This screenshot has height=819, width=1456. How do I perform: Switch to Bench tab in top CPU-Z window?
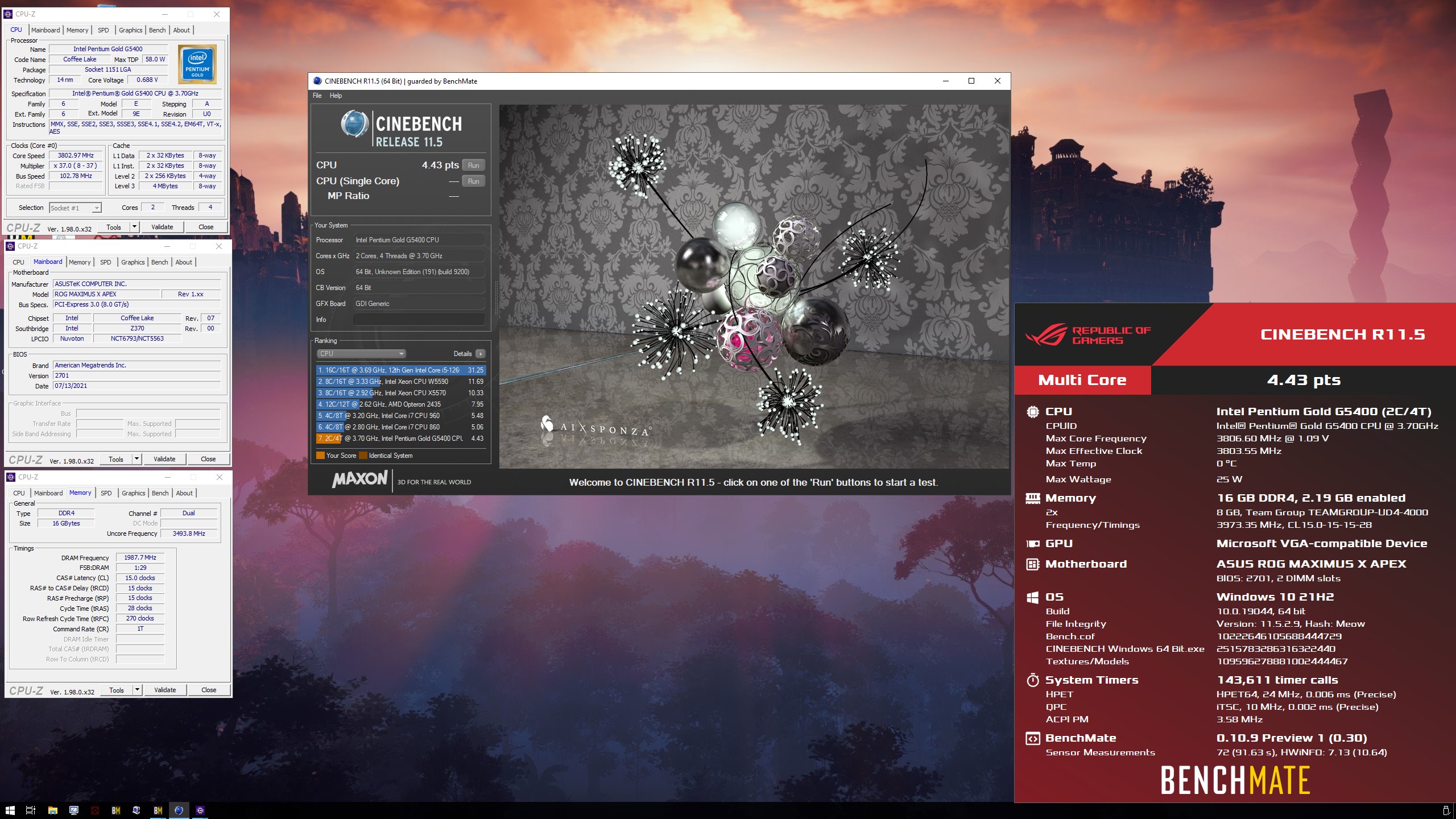[158, 30]
